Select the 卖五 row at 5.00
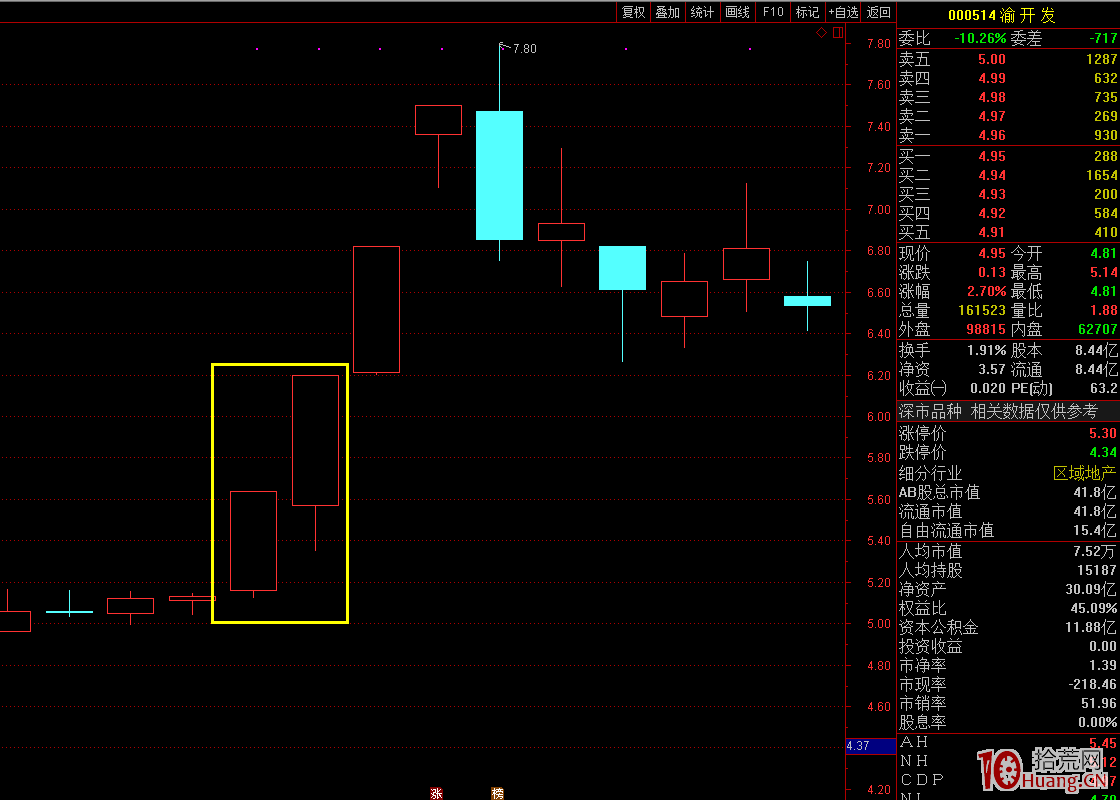1120x800 pixels. (1008, 59)
